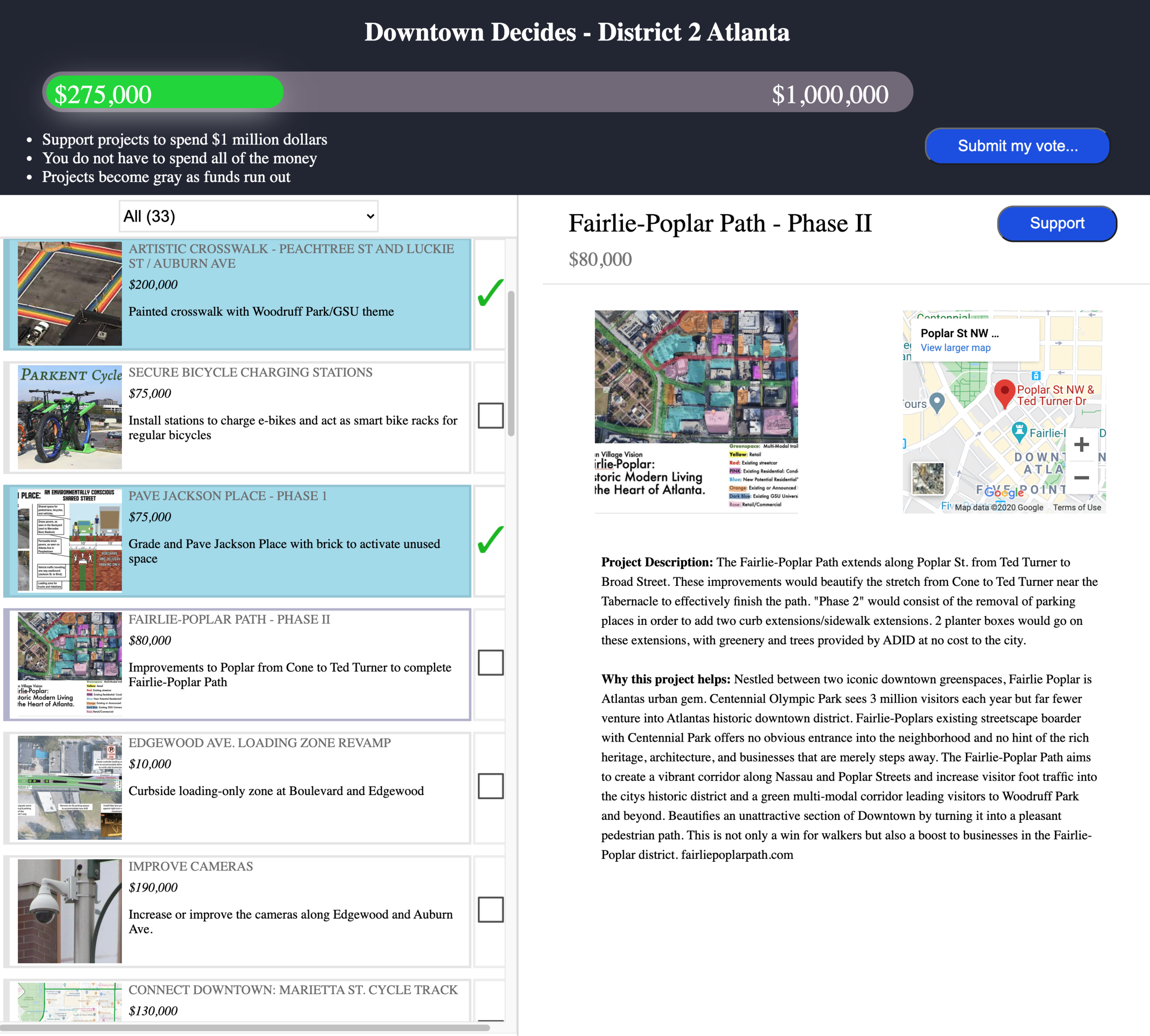Viewport: 1150px width, 1036px height.
Task: Check the Improve Cameras box
Action: point(490,910)
